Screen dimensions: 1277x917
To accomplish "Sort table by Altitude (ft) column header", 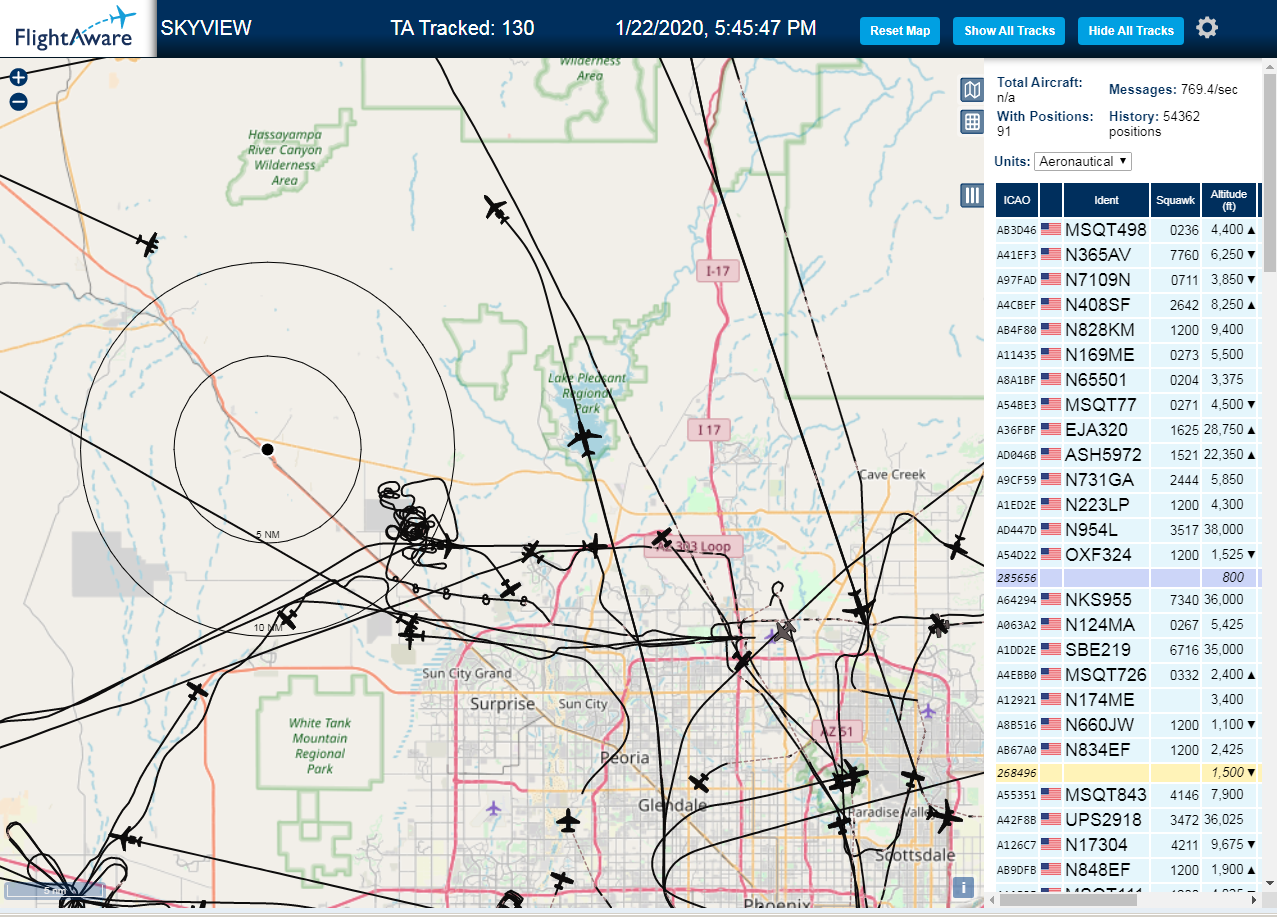I will click(x=1229, y=200).
